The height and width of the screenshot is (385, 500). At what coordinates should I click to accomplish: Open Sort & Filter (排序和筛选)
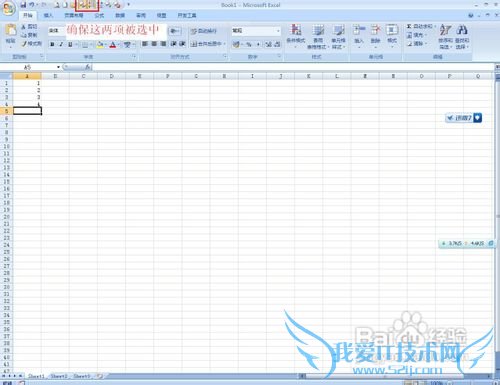point(445,36)
